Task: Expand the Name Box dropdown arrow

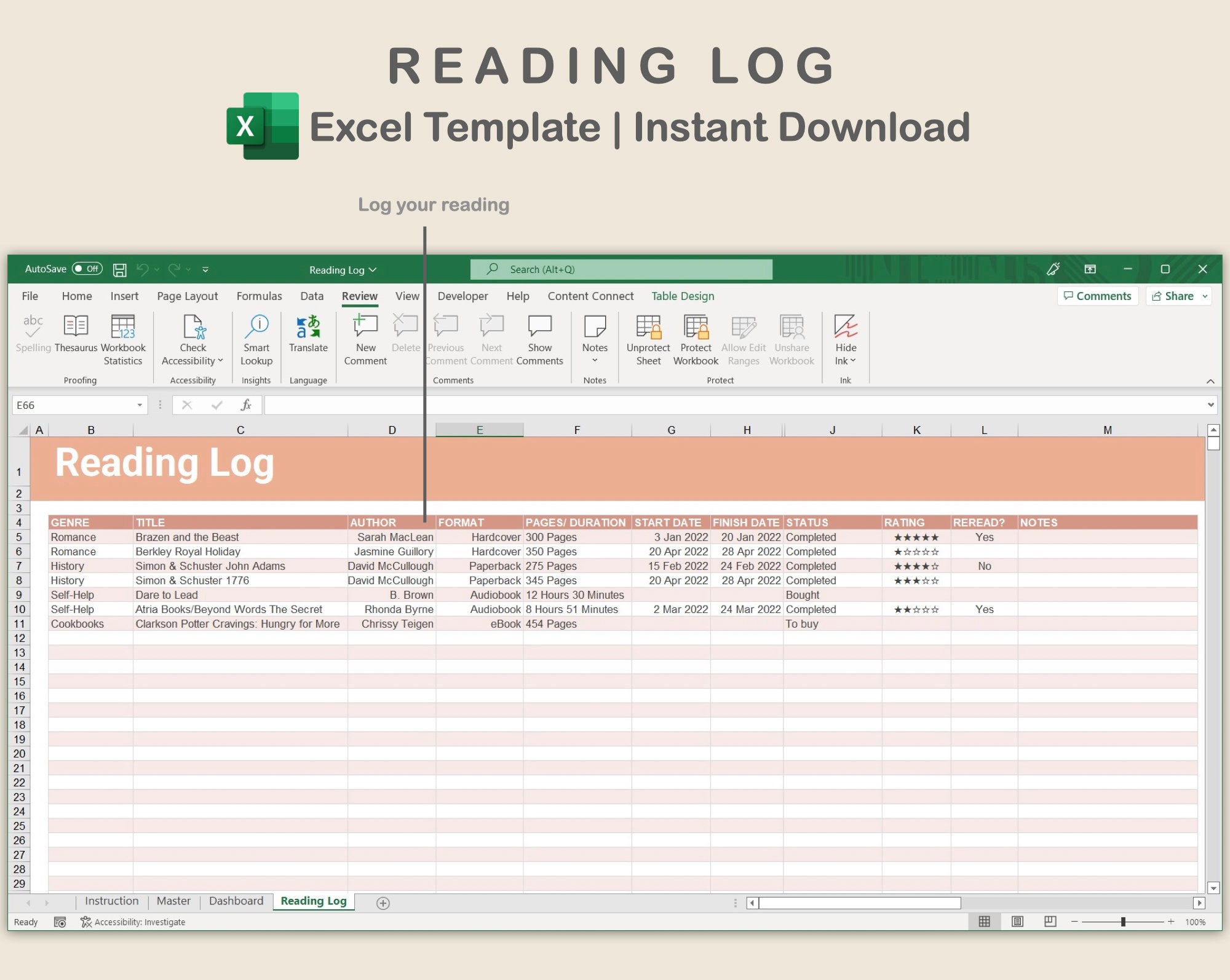Action: pos(138,405)
